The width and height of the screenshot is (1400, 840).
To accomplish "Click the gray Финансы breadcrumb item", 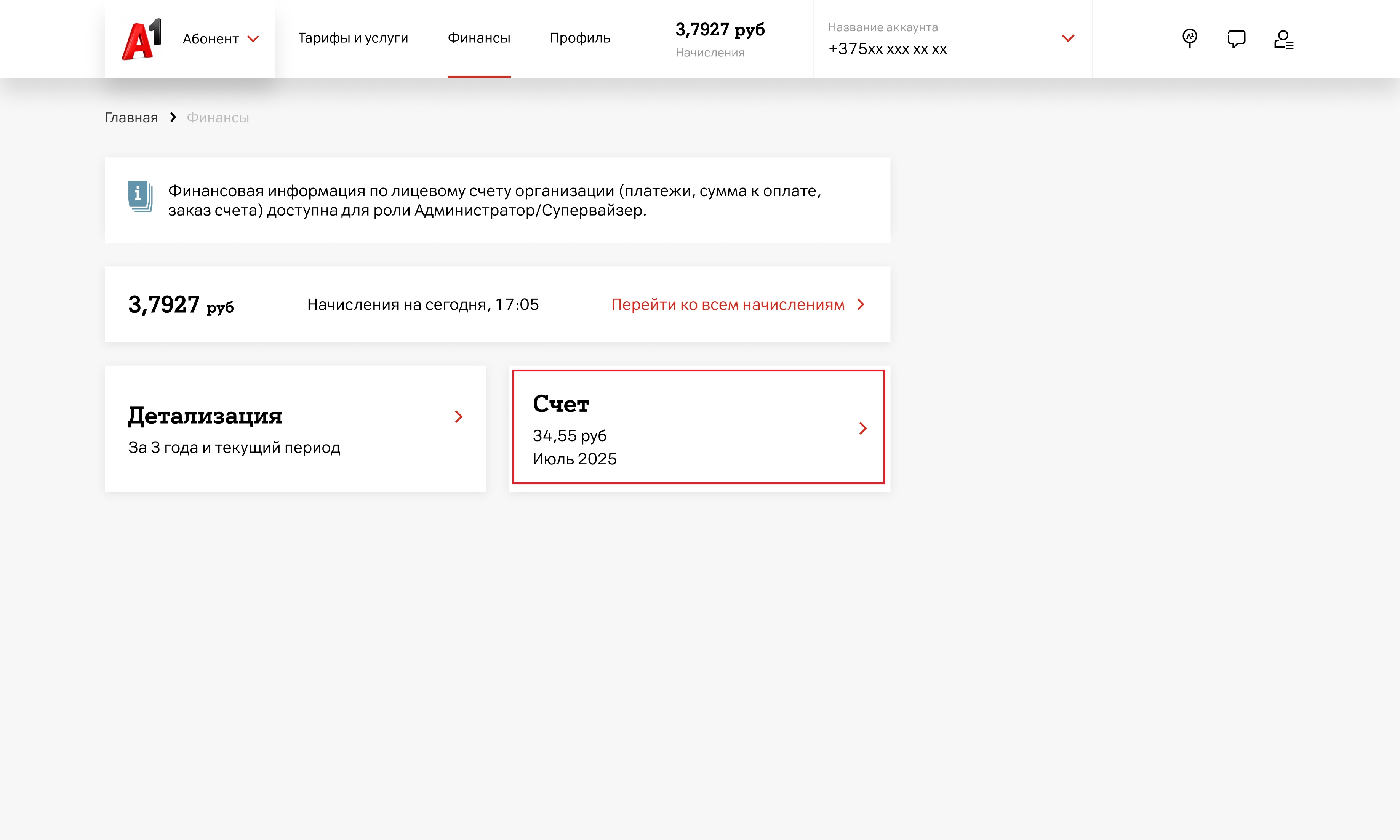I will click(x=218, y=118).
